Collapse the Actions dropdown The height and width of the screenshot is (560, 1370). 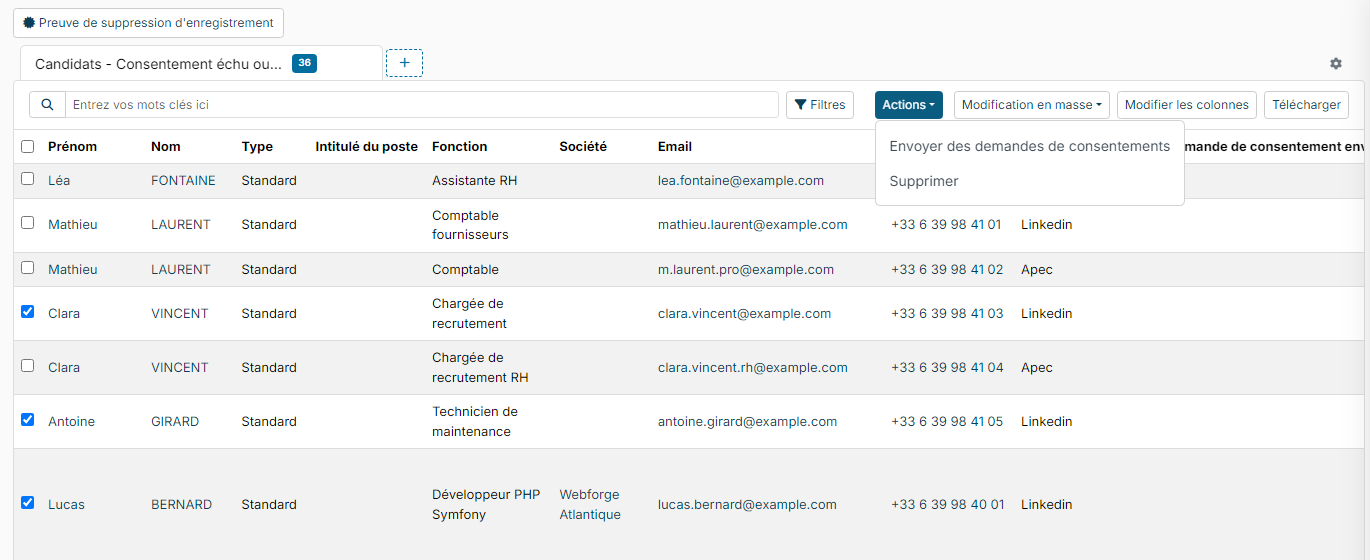pyautogui.click(x=909, y=105)
